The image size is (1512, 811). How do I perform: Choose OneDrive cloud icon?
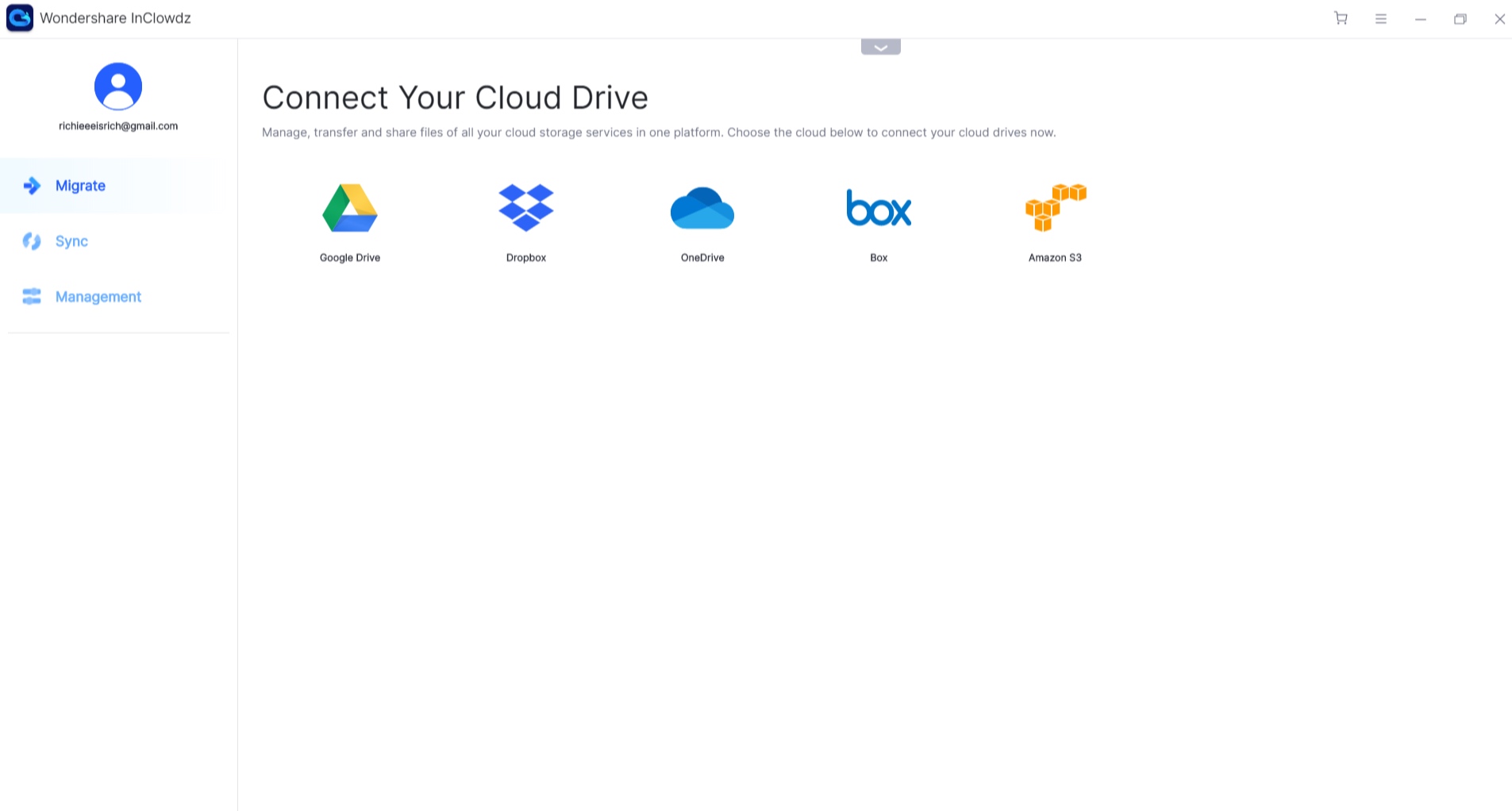pyautogui.click(x=702, y=208)
